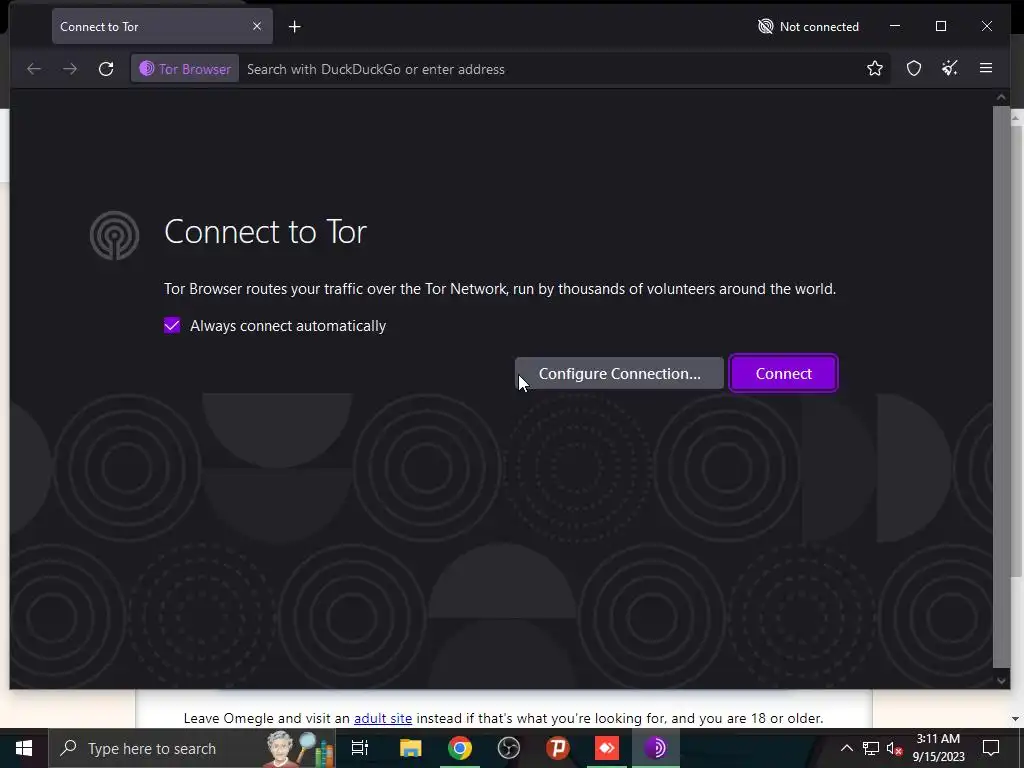Click the taskbar search box
This screenshot has height=768, width=1024.
click(191, 748)
